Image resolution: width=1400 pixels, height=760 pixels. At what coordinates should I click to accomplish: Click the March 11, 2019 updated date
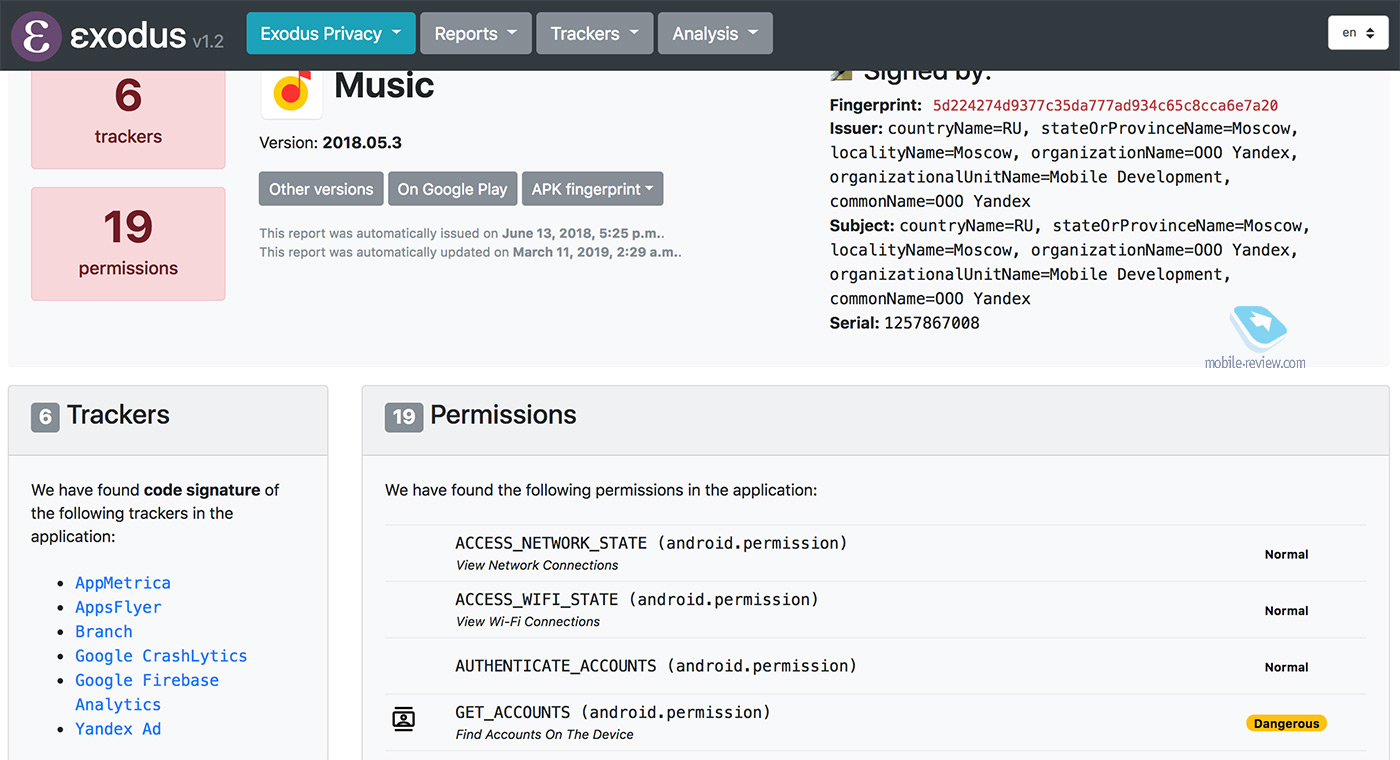pos(597,252)
